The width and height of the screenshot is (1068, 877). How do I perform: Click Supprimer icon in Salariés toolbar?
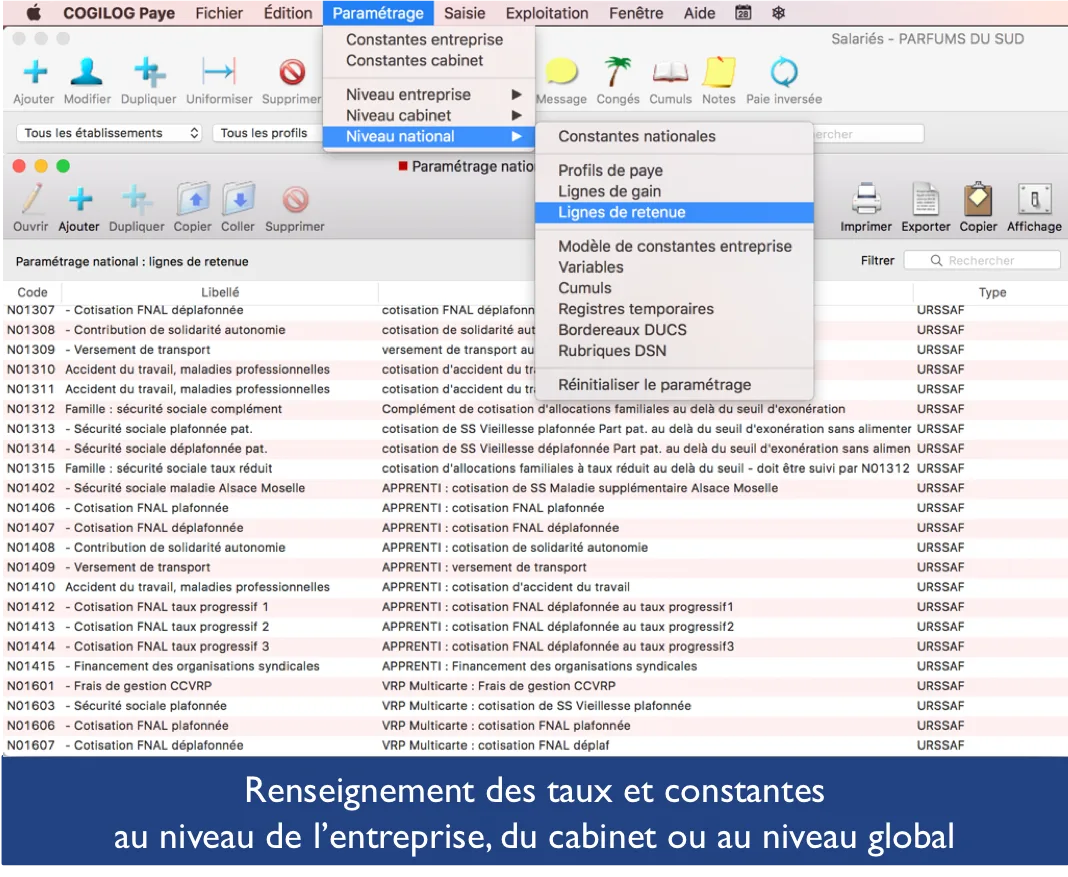292,72
